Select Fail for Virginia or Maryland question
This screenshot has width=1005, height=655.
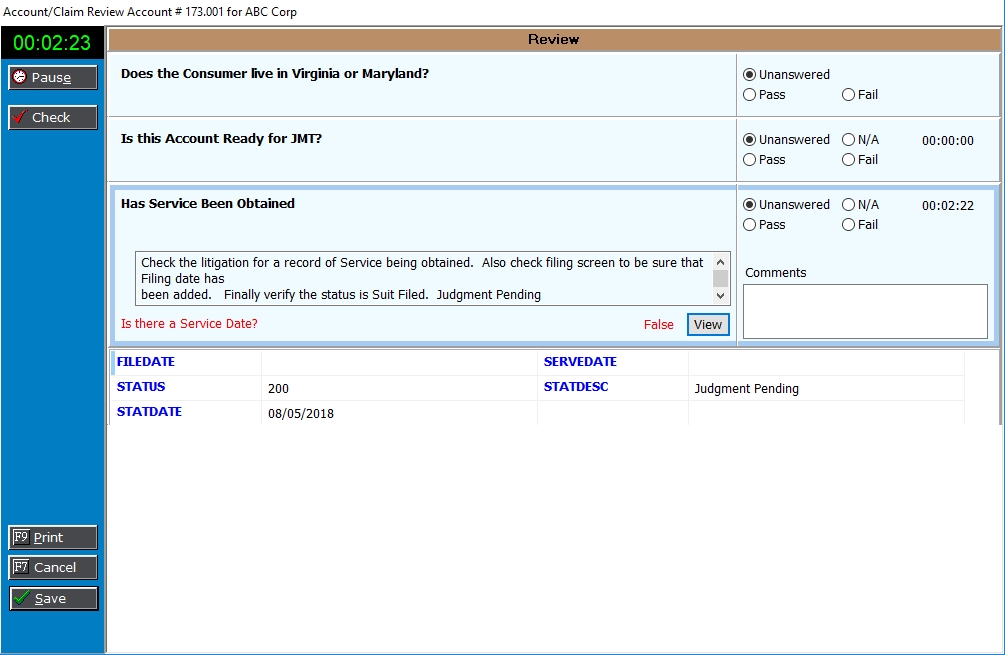pos(849,95)
